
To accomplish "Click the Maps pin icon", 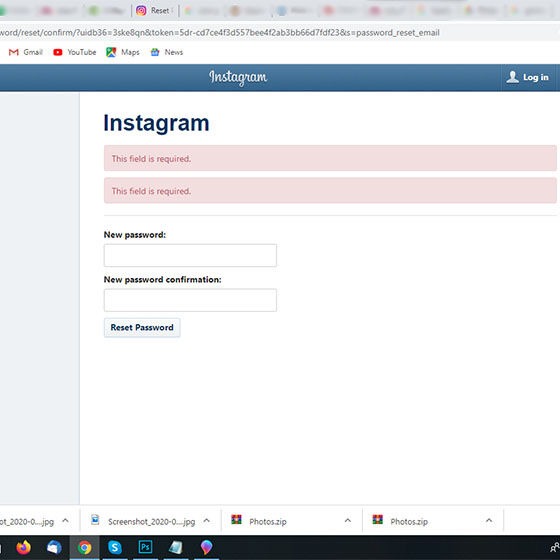I will tap(111, 52).
